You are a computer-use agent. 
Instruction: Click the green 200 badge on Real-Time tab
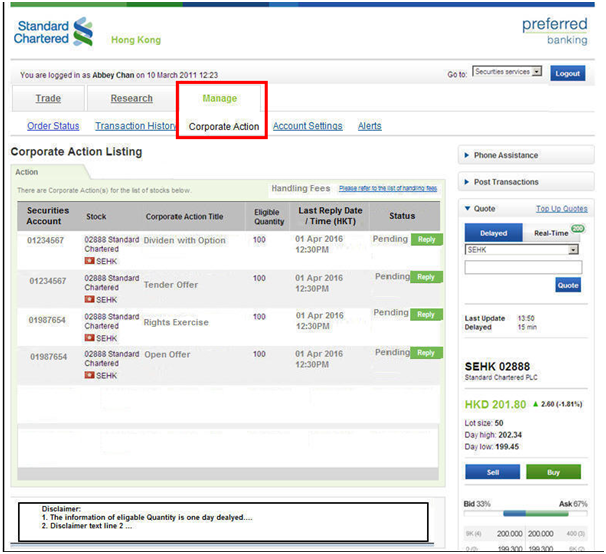pos(577,228)
